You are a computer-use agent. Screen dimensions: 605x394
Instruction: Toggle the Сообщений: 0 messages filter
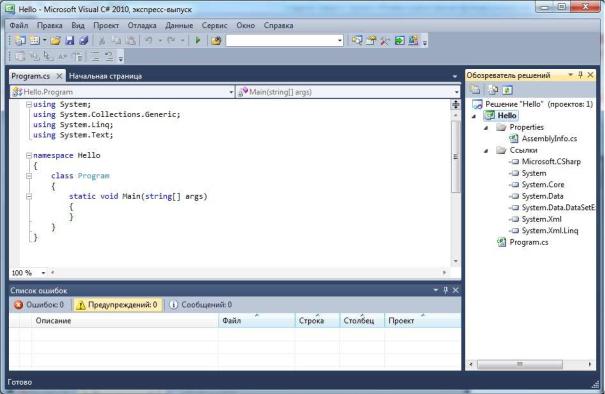[201, 305]
